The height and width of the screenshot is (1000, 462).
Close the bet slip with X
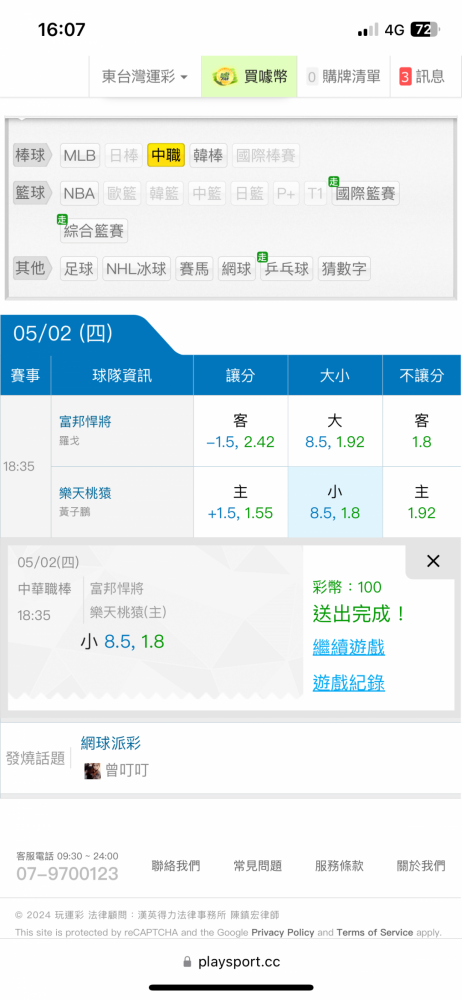tap(433, 561)
